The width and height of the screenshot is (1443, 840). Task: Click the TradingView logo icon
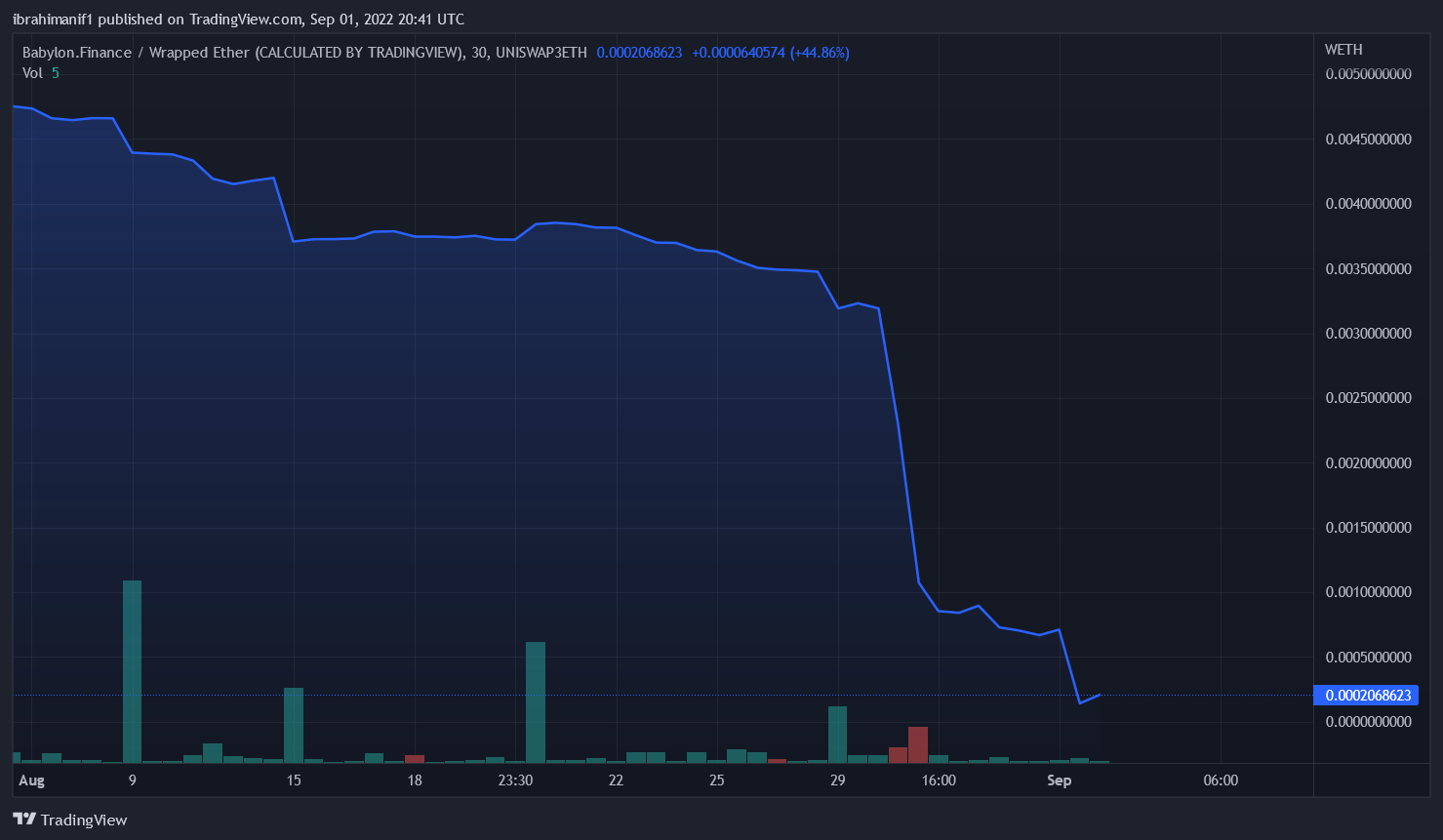(24, 820)
